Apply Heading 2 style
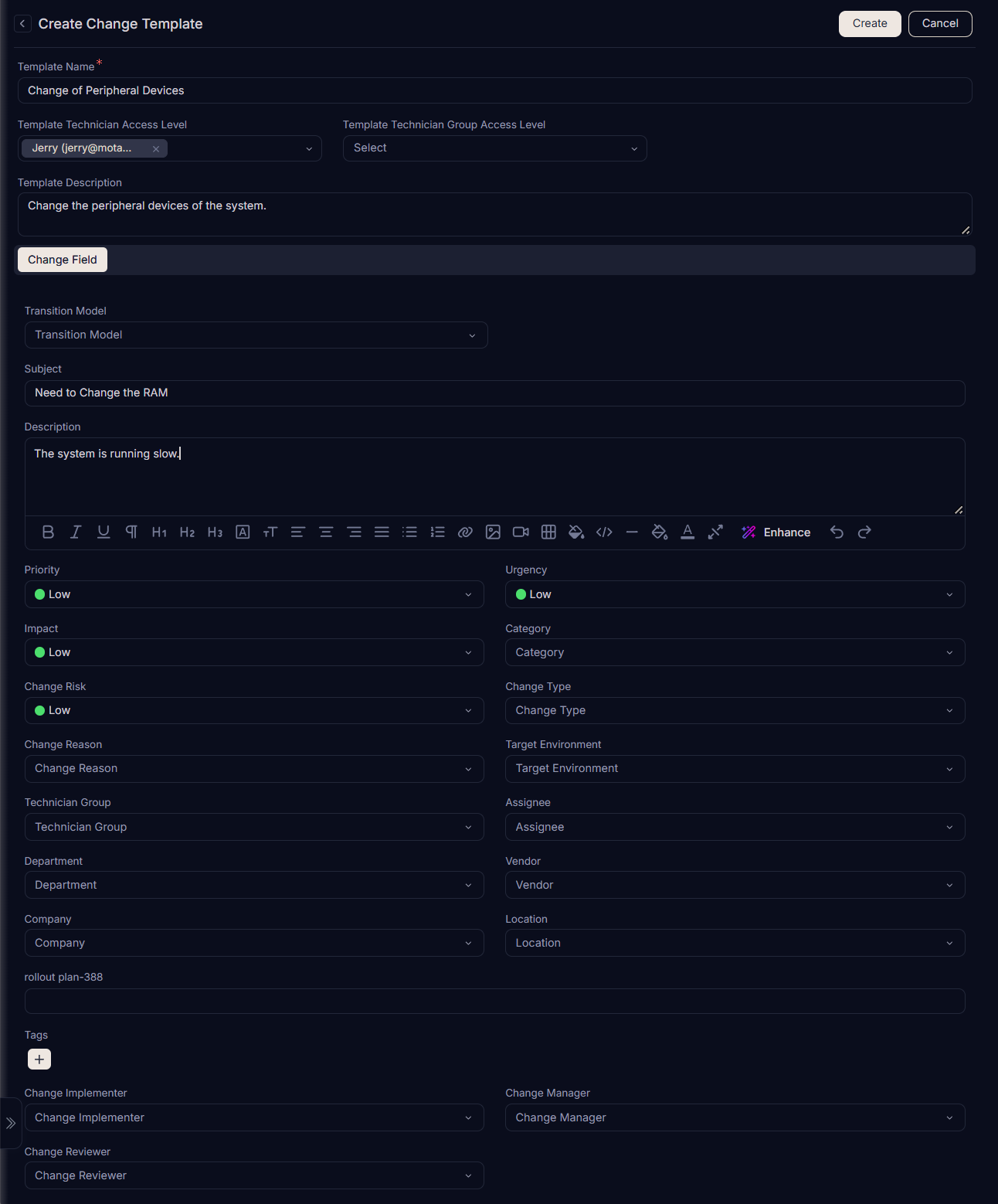 pyautogui.click(x=187, y=532)
